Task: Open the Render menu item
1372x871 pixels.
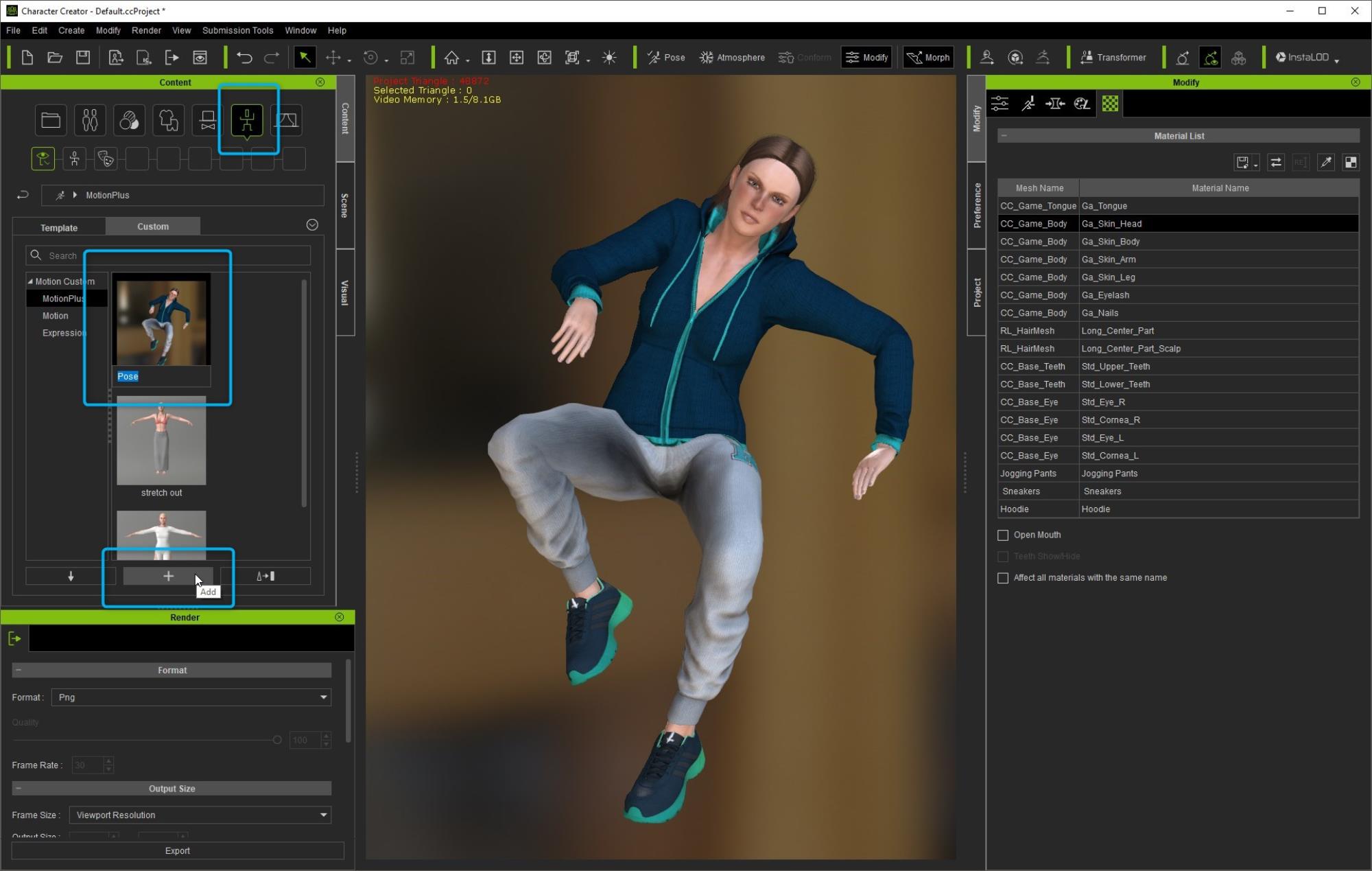Action: 145,30
